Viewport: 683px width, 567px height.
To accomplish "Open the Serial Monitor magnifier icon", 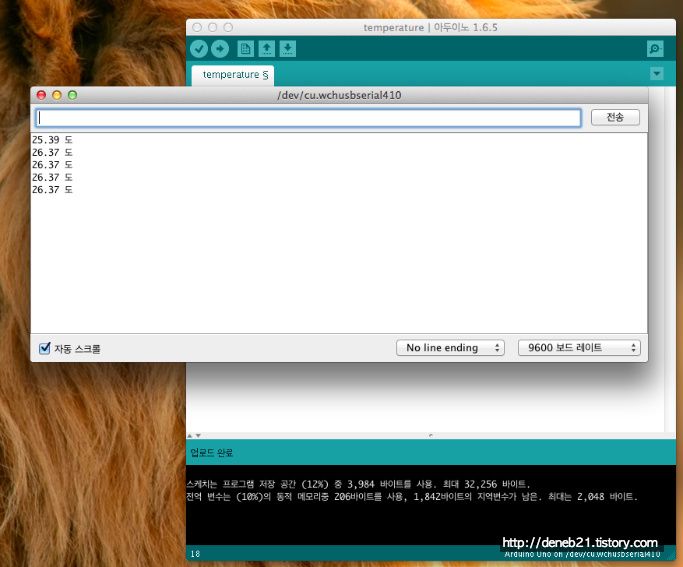I will [x=655, y=49].
